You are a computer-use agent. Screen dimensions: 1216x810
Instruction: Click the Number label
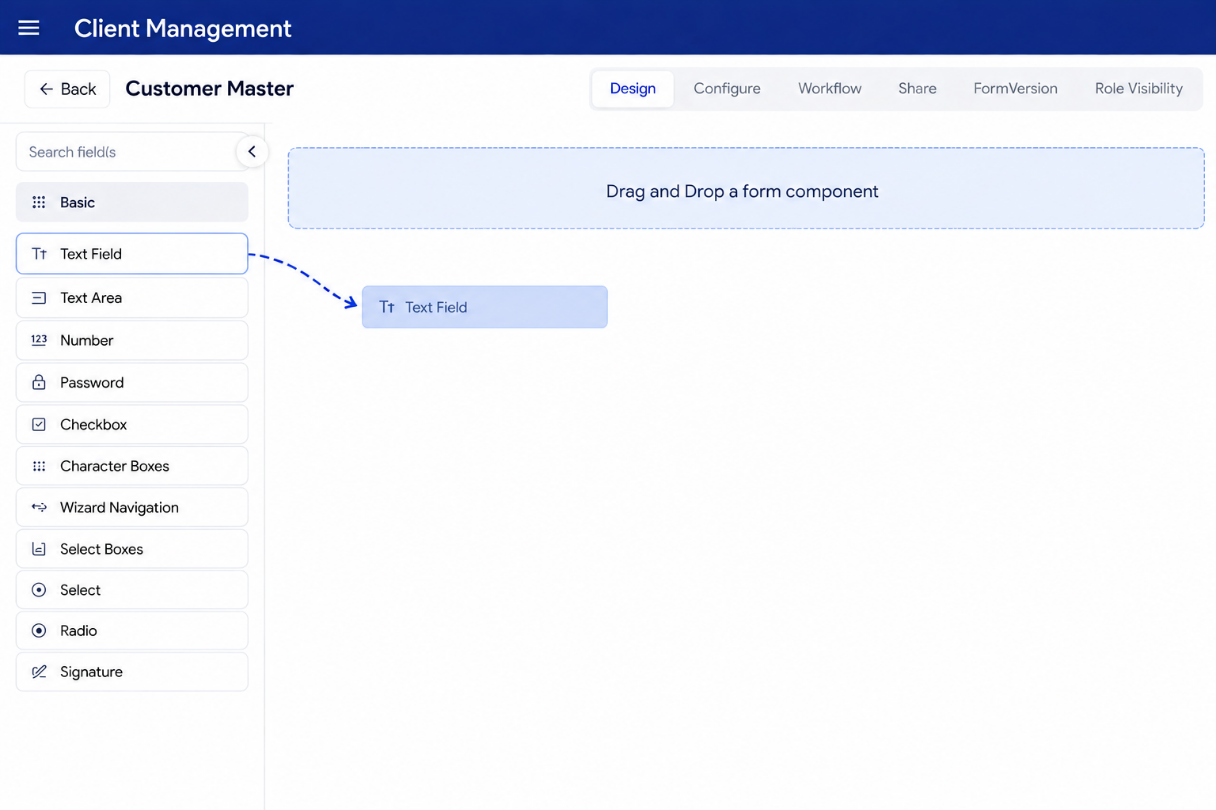87,340
